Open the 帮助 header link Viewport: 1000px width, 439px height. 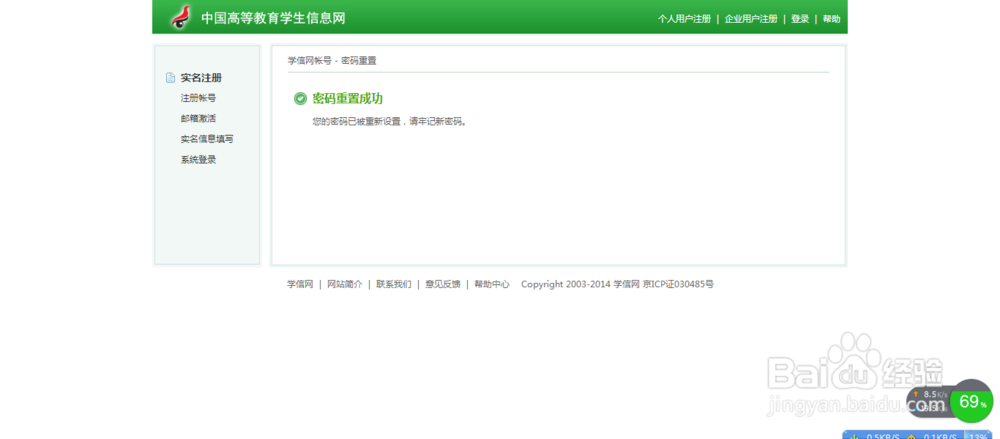coord(831,19)
